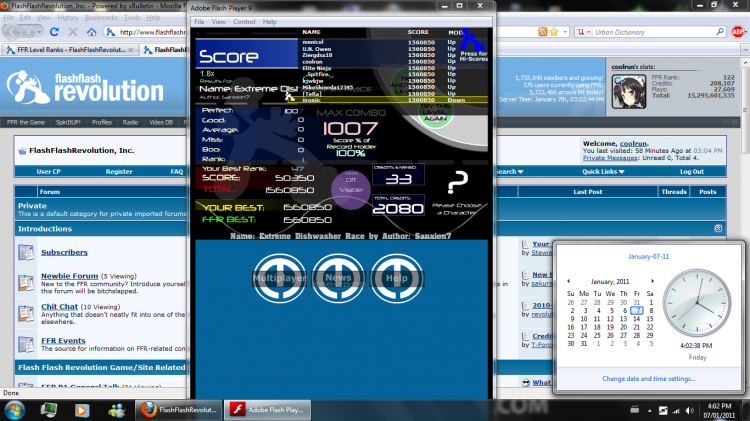Click the search magnifier icon
Screen dimensions: 750x421
720,32
